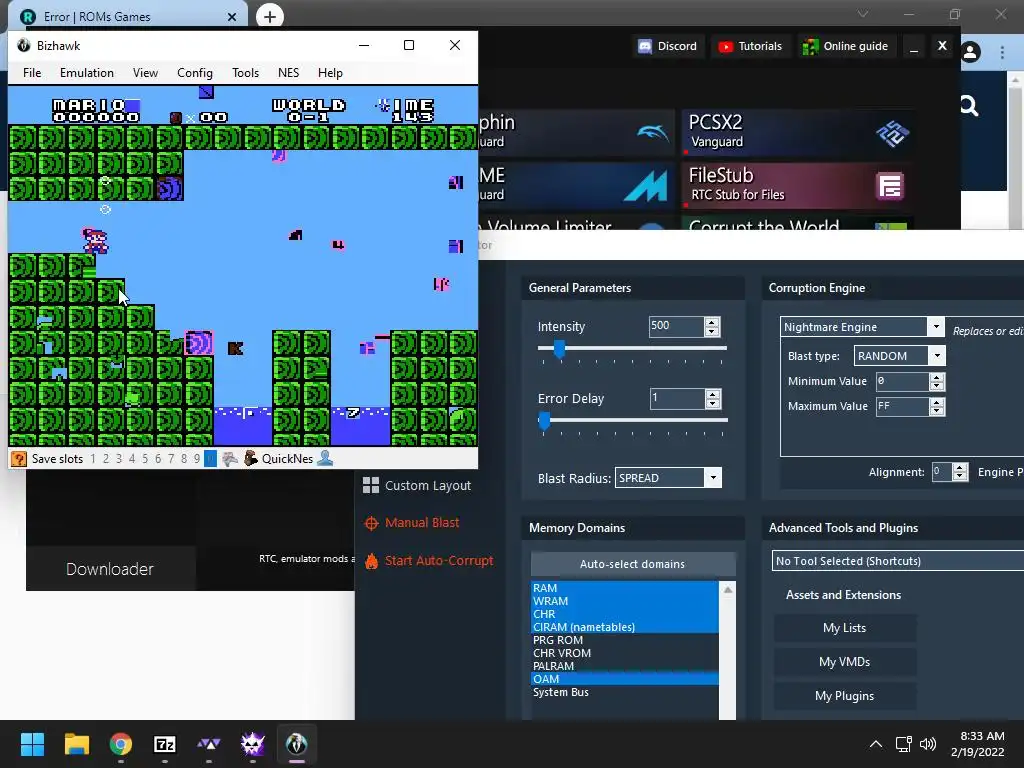Open the NES menu
This screenshot has width=1024, height=768.
tap(288, 72)
